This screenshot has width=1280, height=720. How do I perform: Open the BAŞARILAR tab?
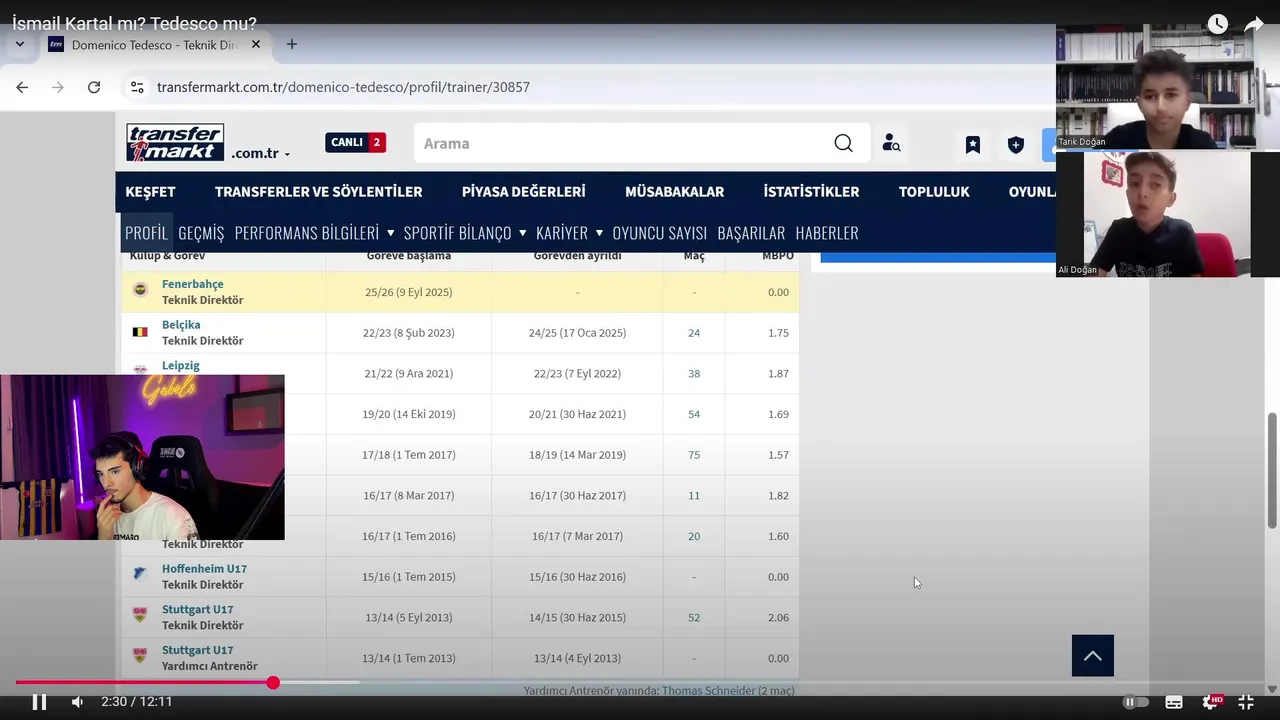[751, 232]
